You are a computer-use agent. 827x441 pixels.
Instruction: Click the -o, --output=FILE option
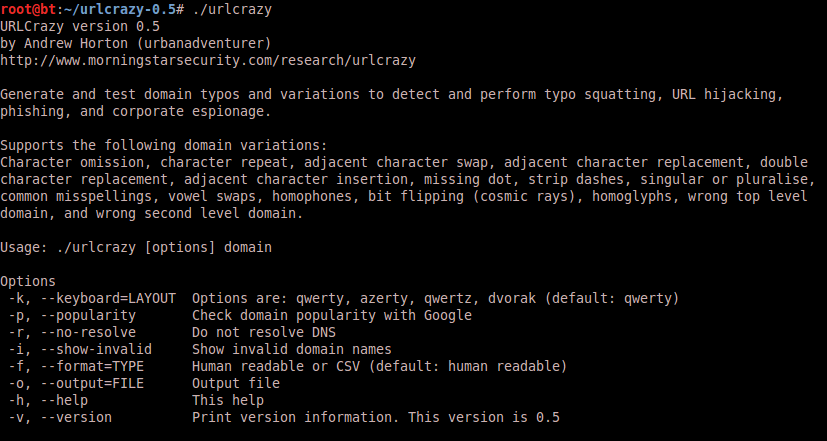pyautogui.click(x=76, y=384)
